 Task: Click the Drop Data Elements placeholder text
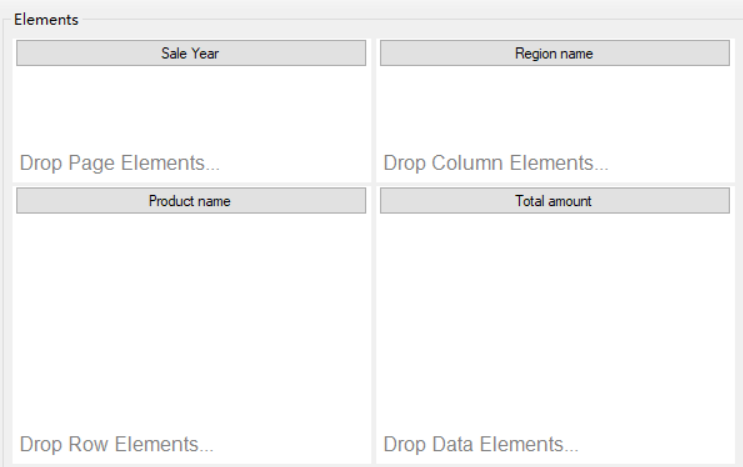tap(481, 444)
